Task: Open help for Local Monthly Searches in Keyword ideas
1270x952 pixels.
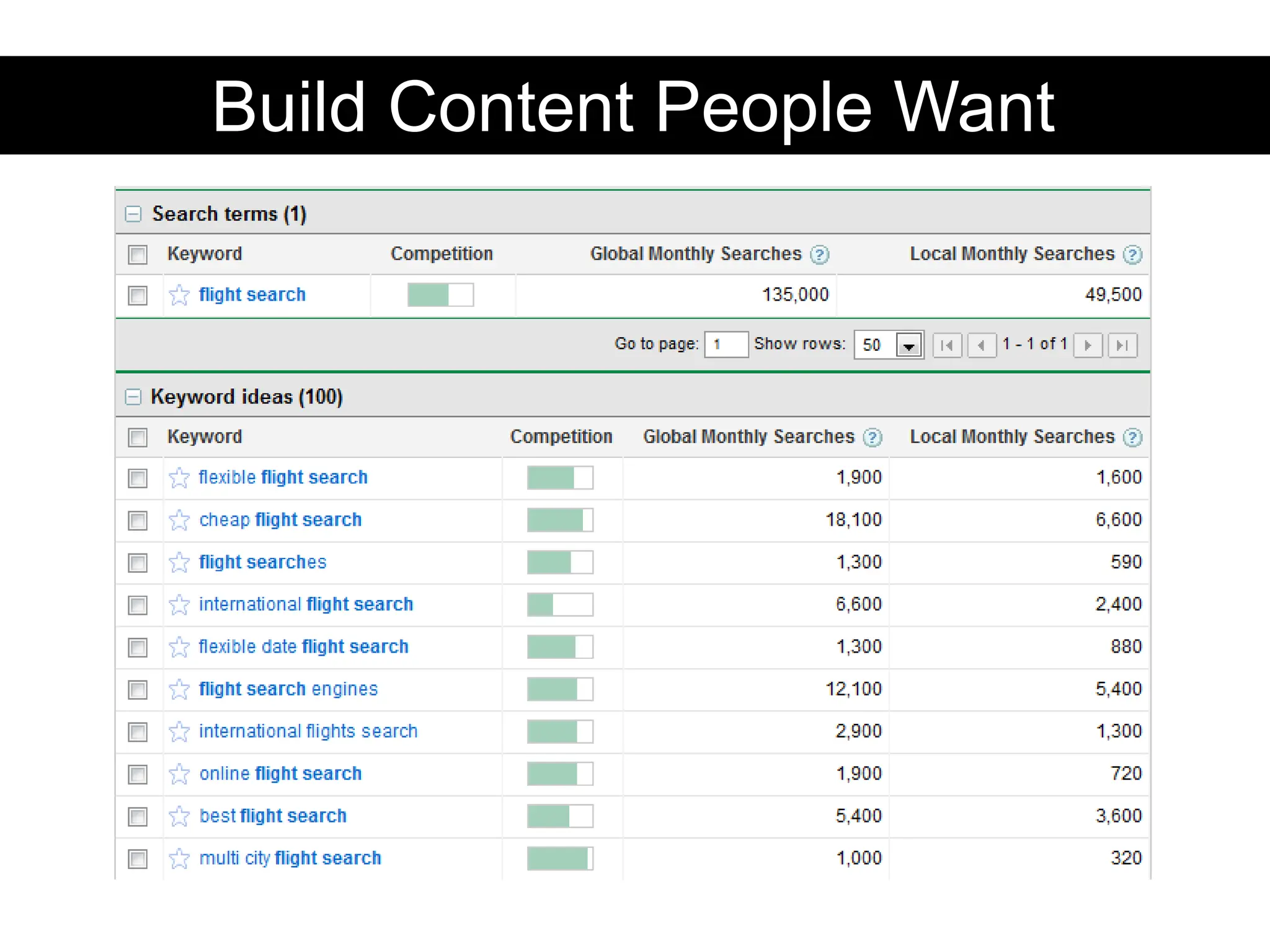Action: [x=1133, y=438]
